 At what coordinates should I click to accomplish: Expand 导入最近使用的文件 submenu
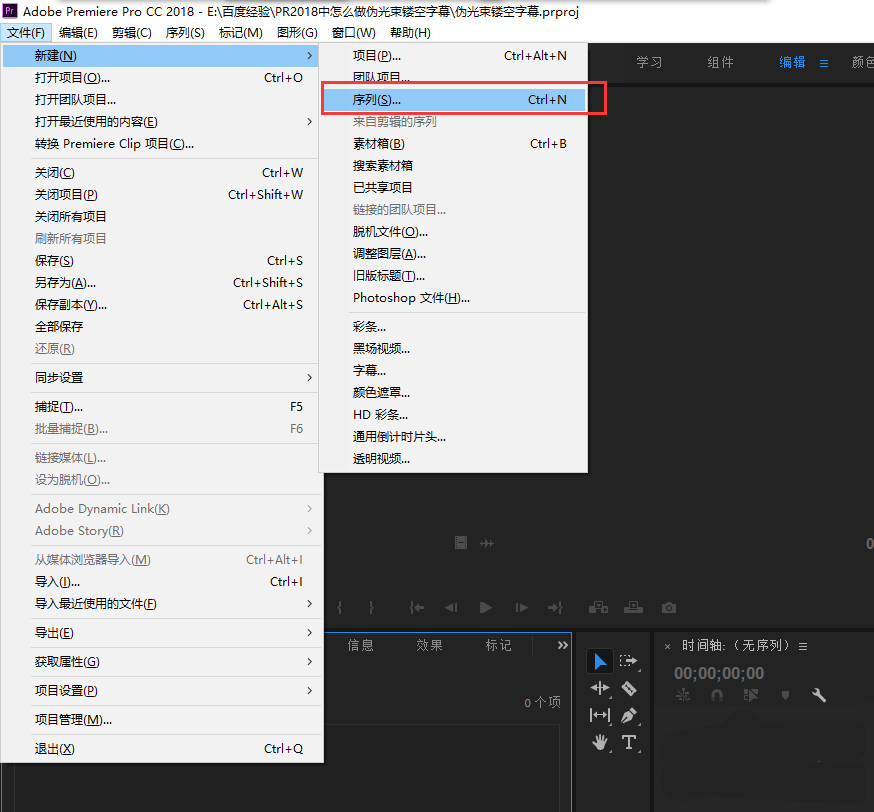161,604
